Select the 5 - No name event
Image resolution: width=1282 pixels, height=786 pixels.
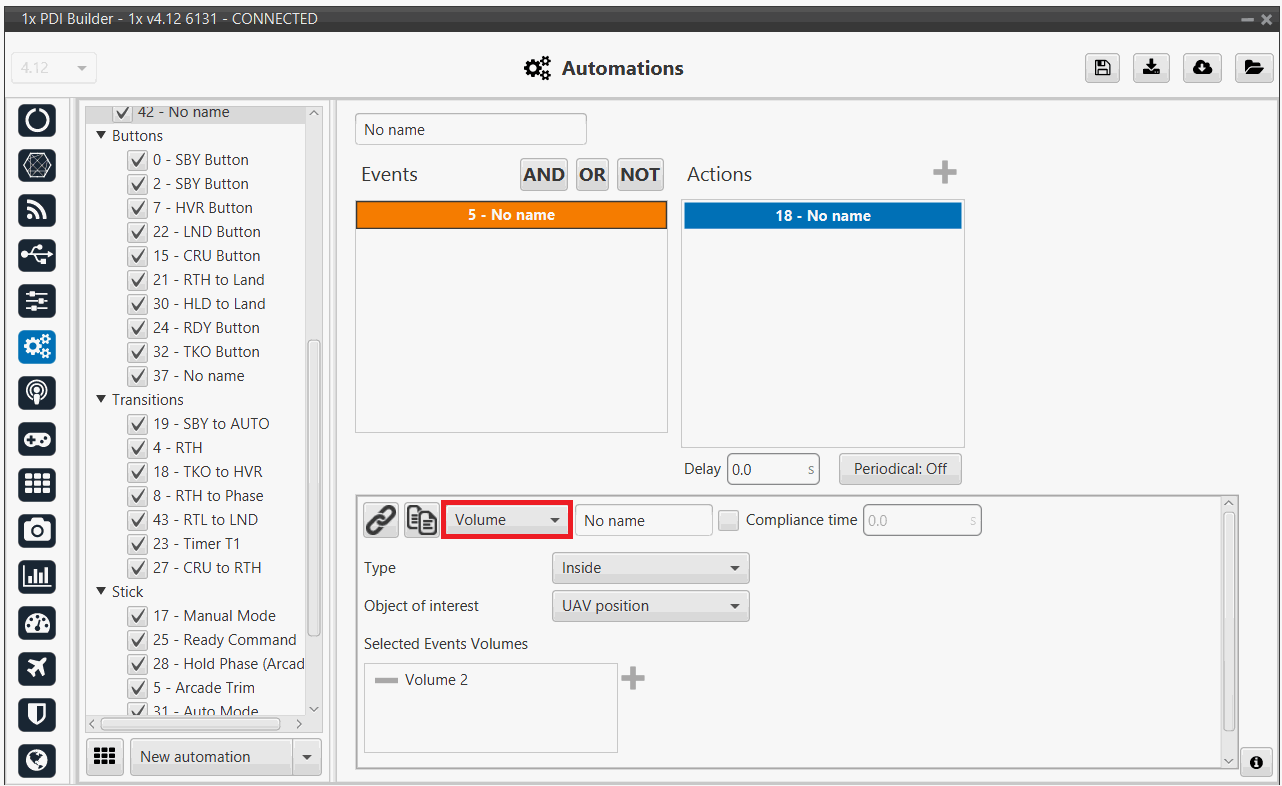511,215
